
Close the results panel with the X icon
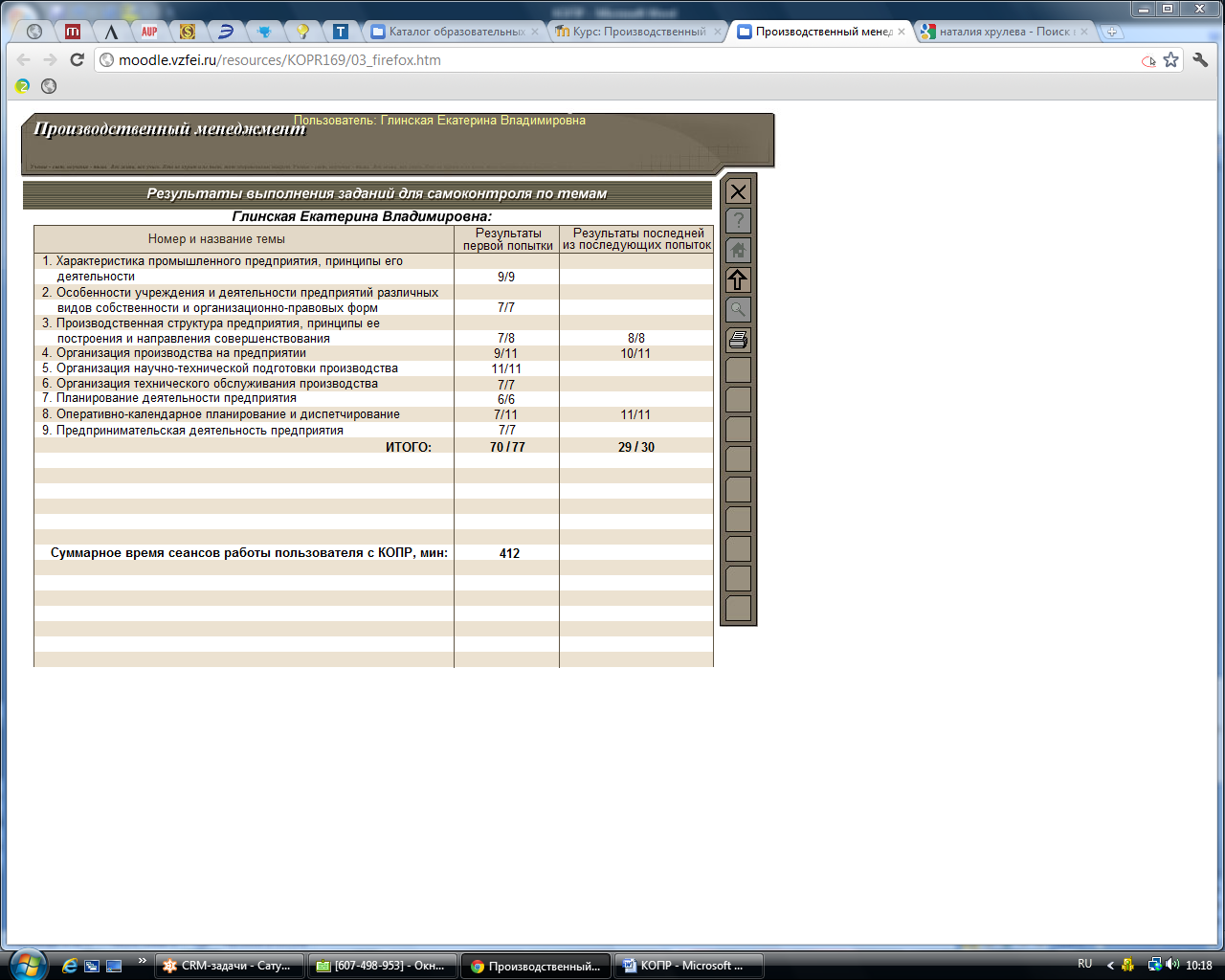pyautogui.click(x=738, y=191)
